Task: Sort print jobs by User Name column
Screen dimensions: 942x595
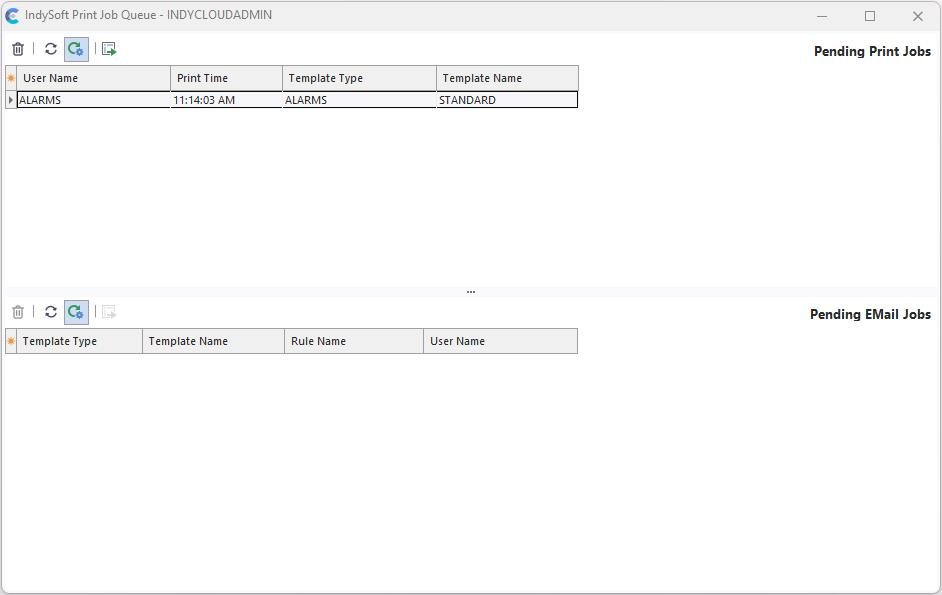Action: pos(94,78)
